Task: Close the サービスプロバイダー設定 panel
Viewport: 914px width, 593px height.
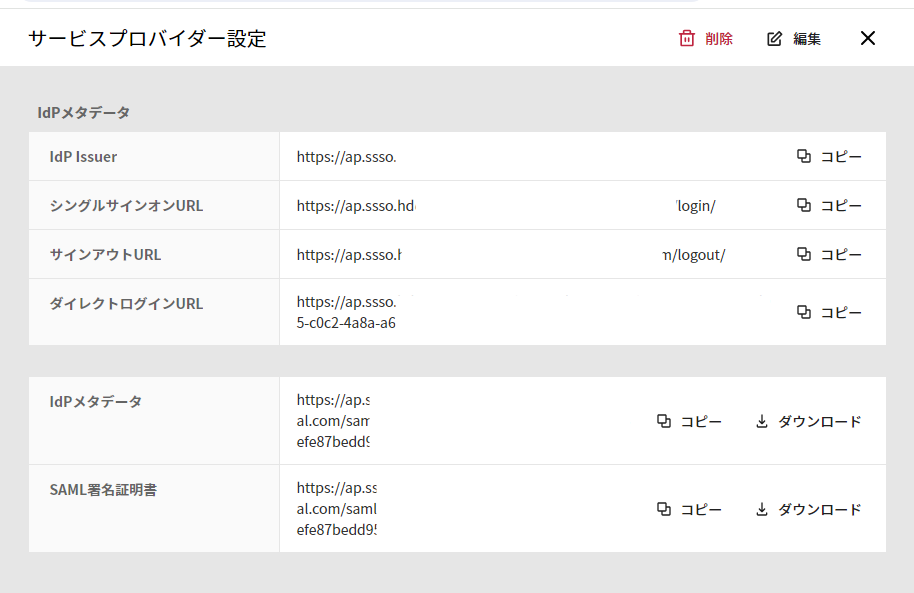Action: tap(867, 38)
